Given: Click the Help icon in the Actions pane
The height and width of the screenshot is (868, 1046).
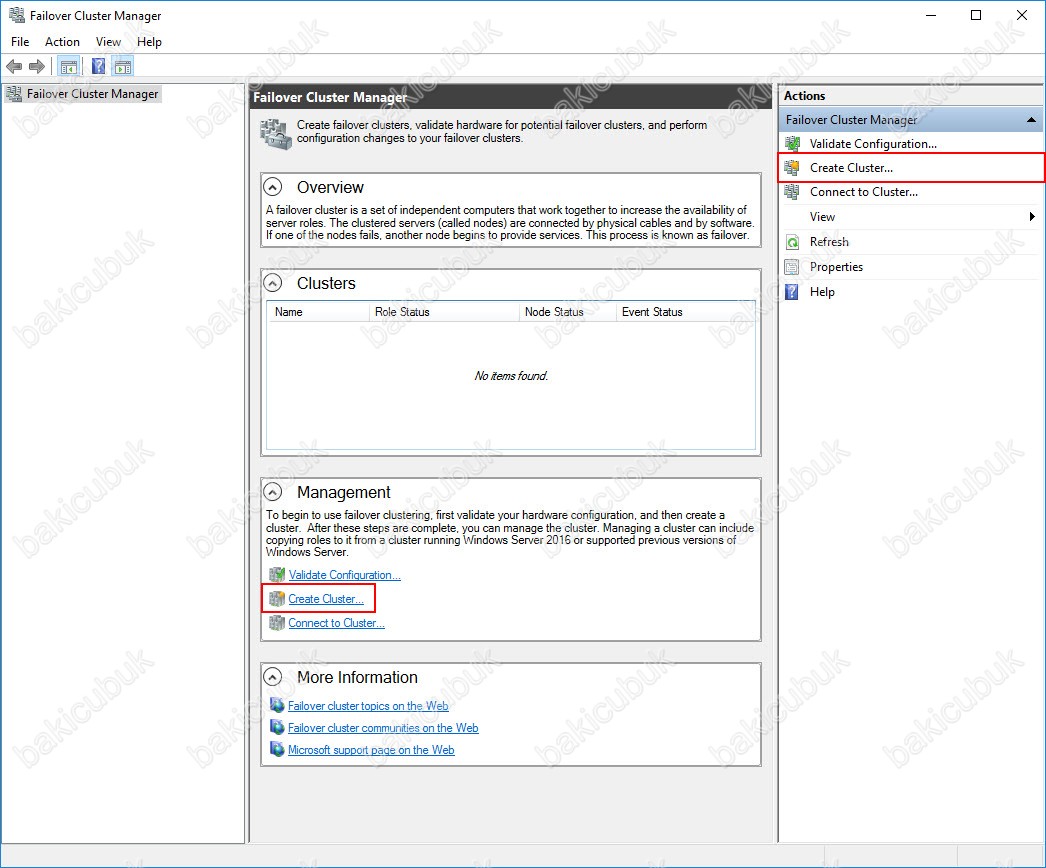Looking at the screenshot, I should coord(792,292).
